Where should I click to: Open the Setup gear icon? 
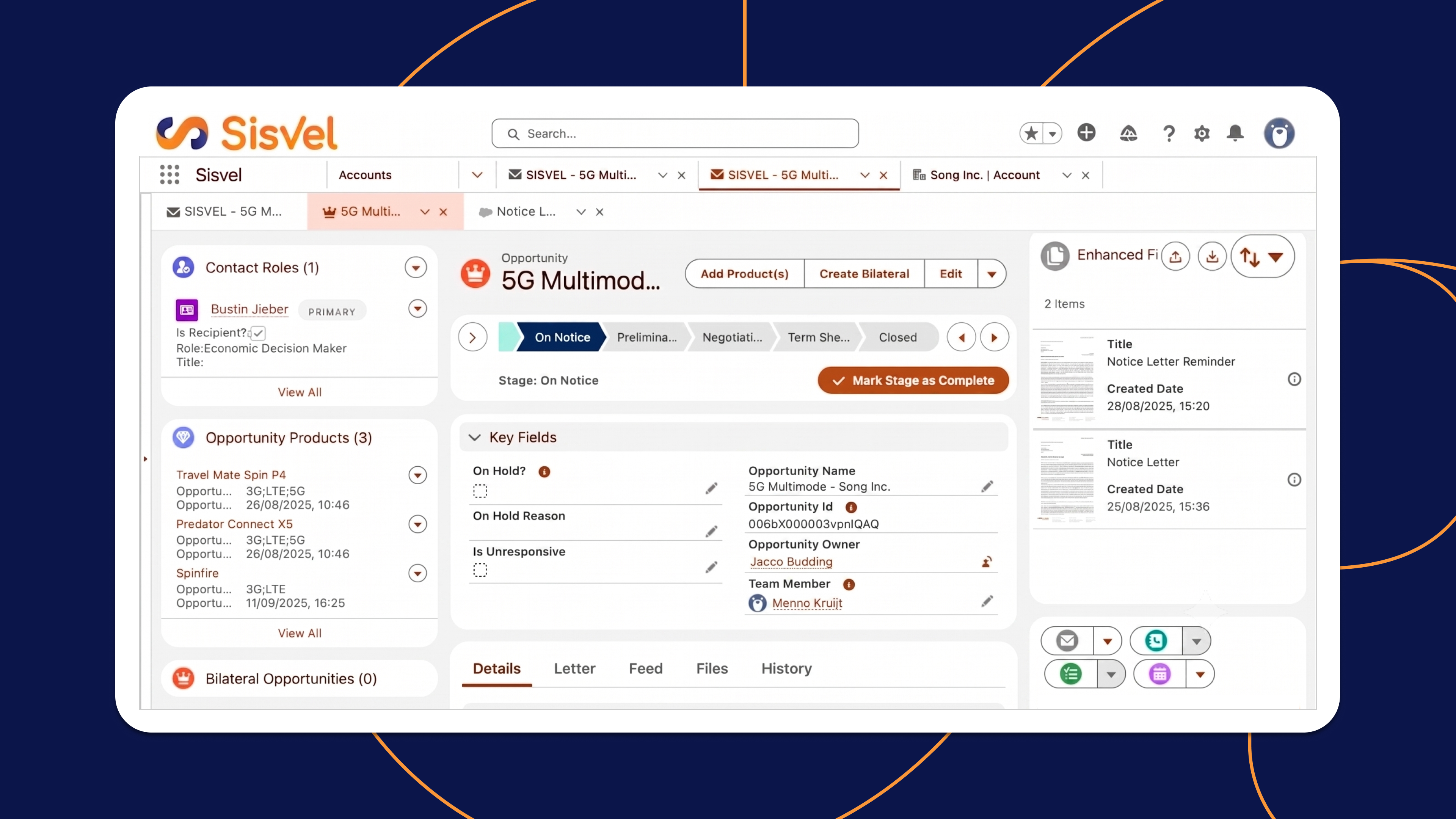tap(1202, 133)
